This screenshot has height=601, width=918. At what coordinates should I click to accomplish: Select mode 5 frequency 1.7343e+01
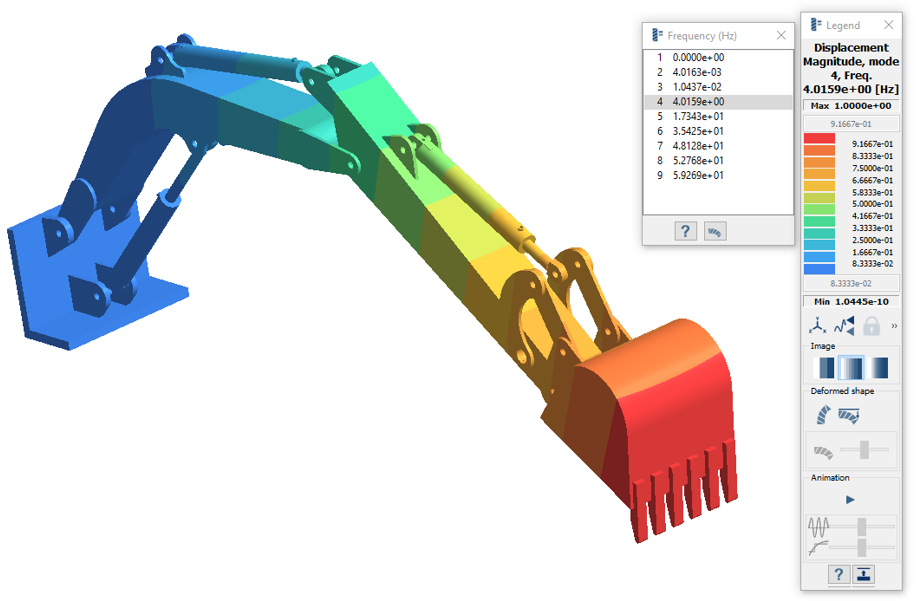[x=698, y=117]
